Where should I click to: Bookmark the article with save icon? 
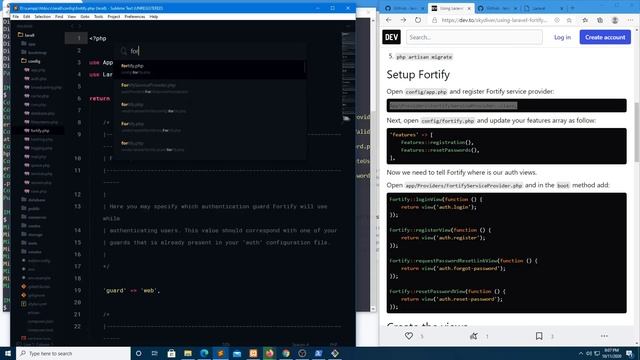(539, 336)
